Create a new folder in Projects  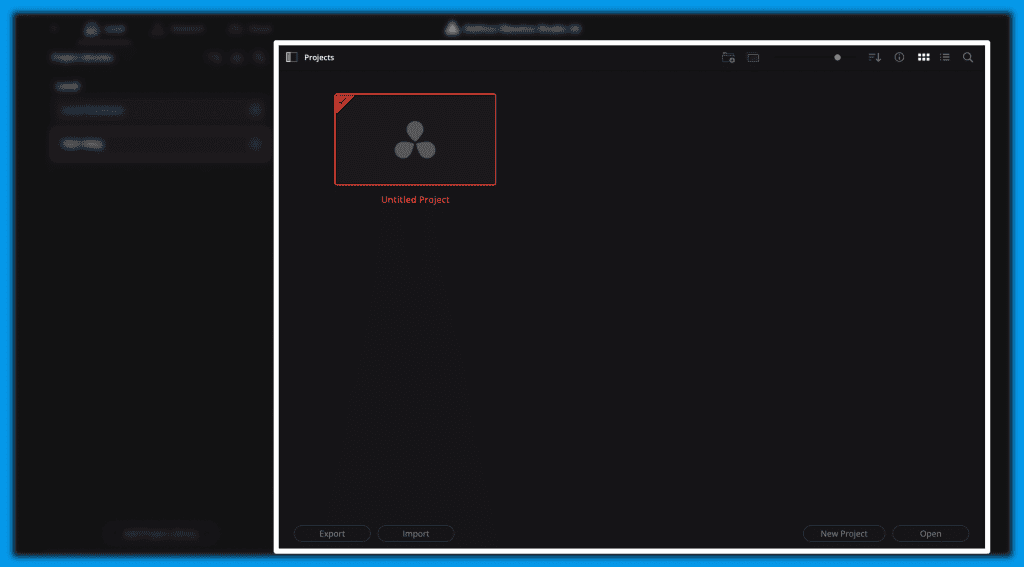[x=728, y=57]
